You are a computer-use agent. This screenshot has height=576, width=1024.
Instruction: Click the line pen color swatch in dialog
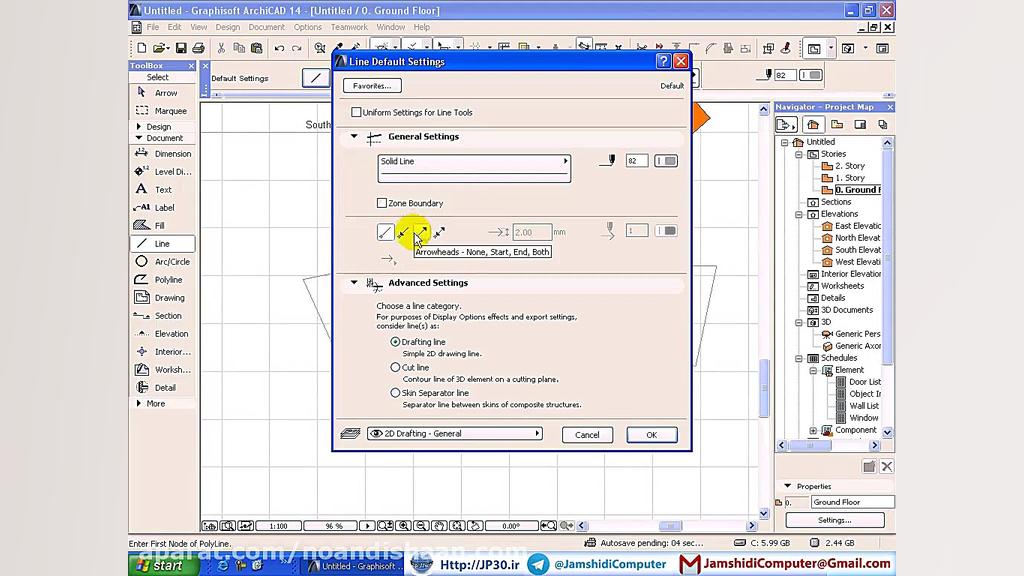click(666, 161)
